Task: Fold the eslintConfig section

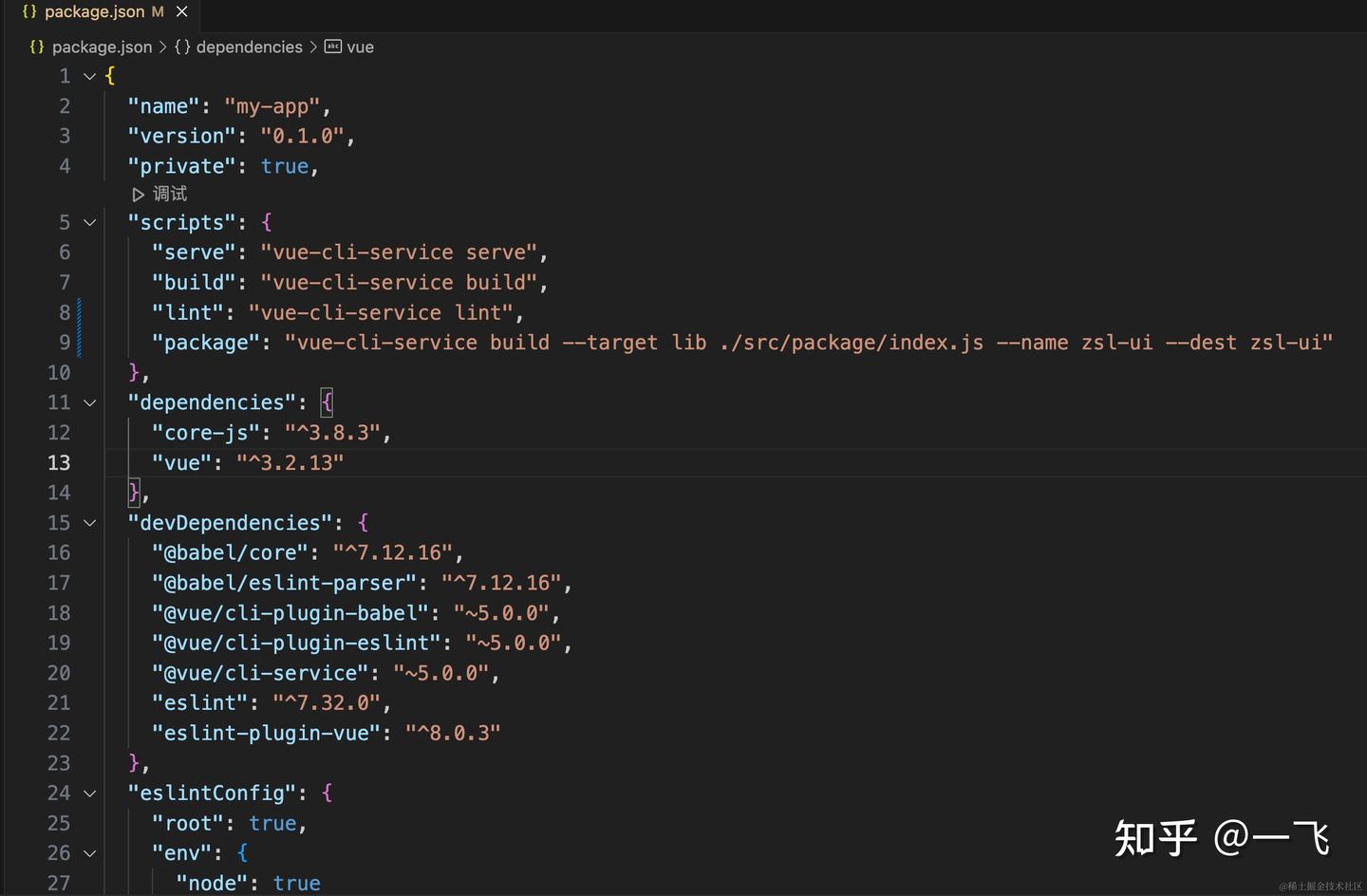Action: (90, 793)
